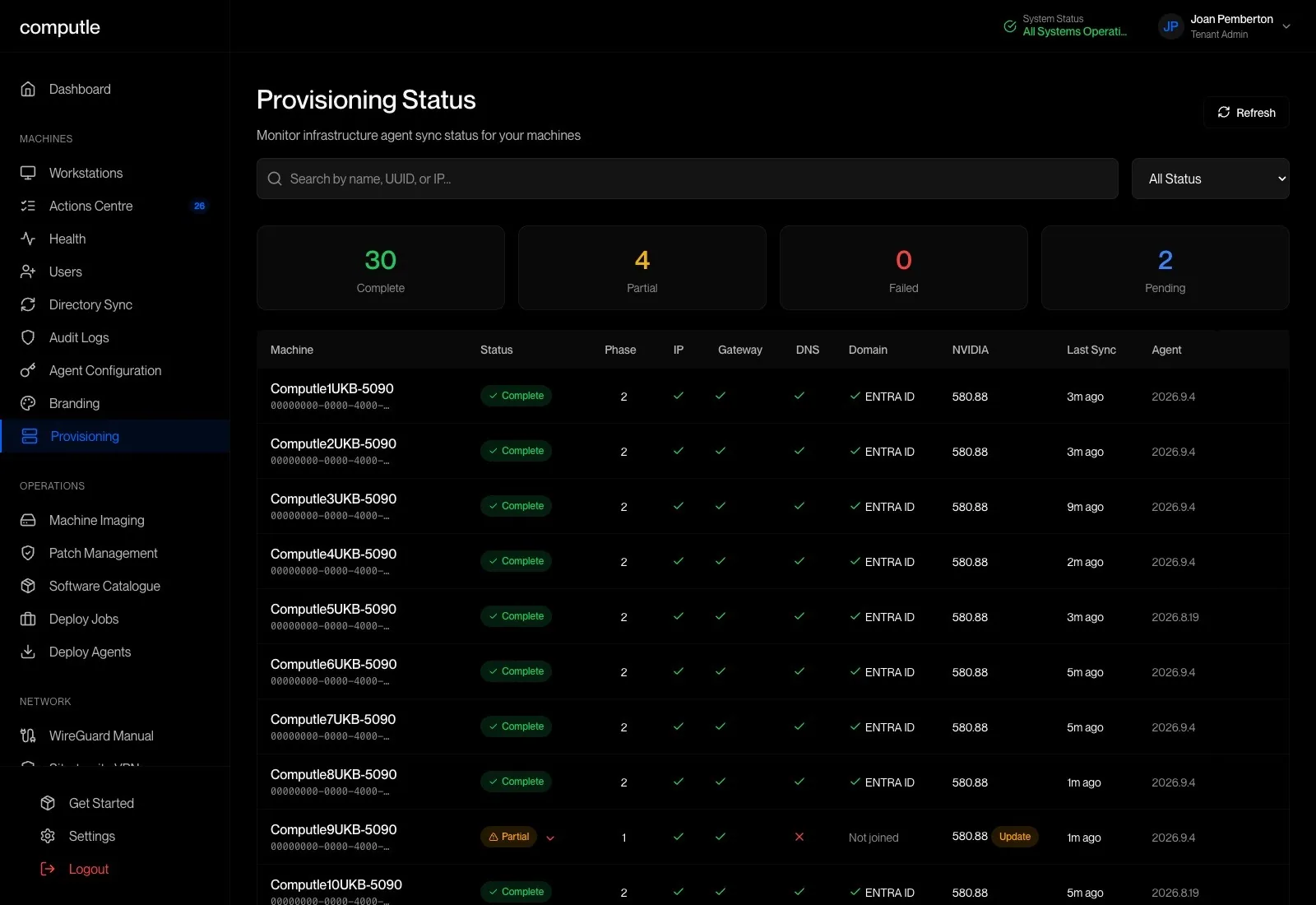Screen dimensions: 1316x905
Task: Click the All Systems Operational status text
Action: pos(1075,31)
